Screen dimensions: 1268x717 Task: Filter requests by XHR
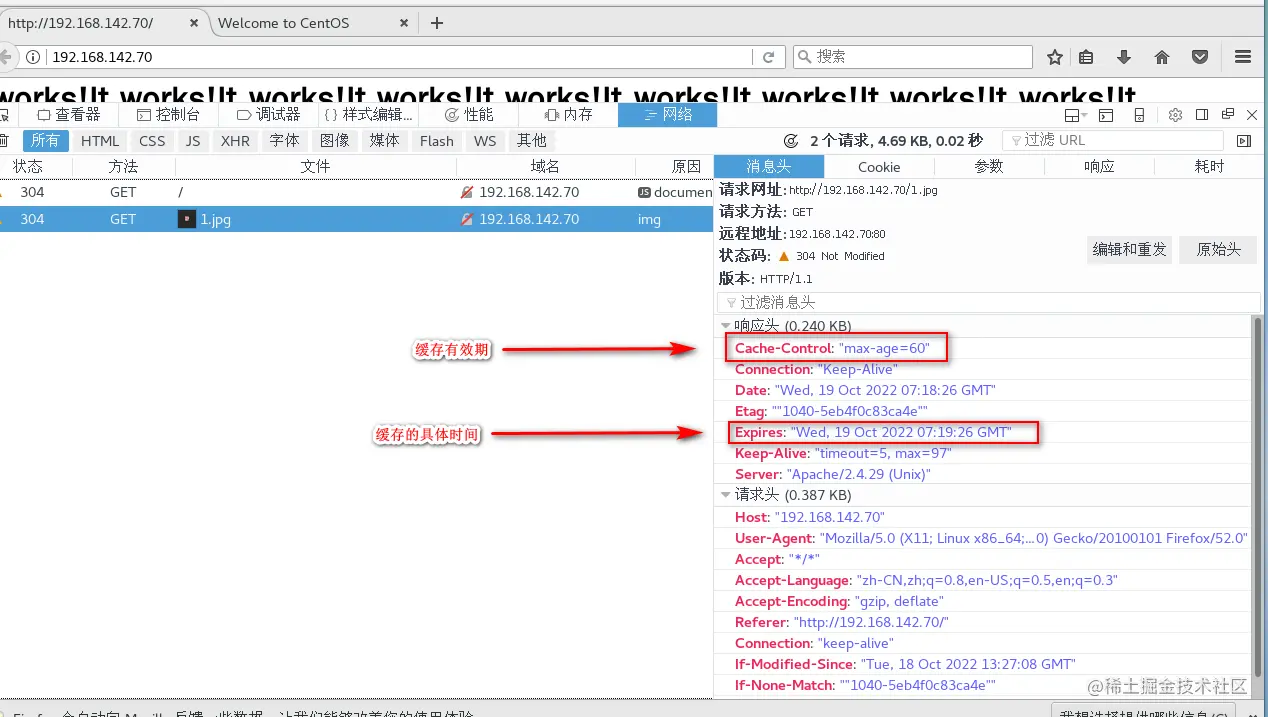(x=236, y=141)
